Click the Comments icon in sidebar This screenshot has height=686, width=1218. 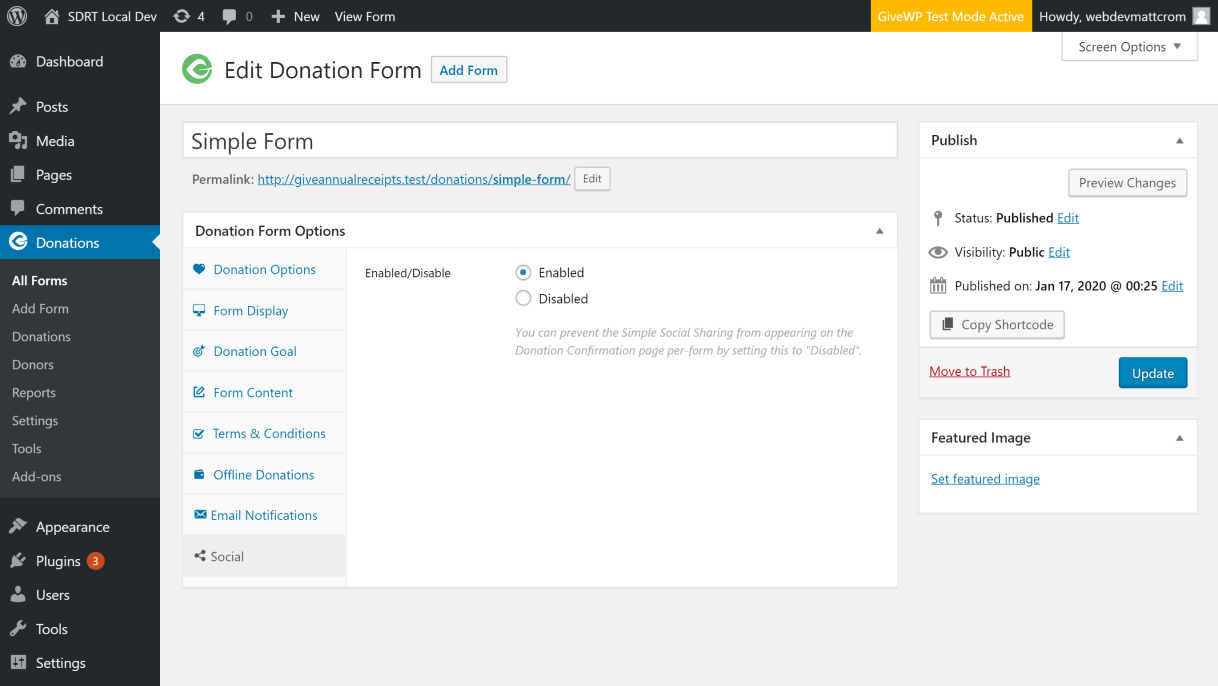(18, 208)
